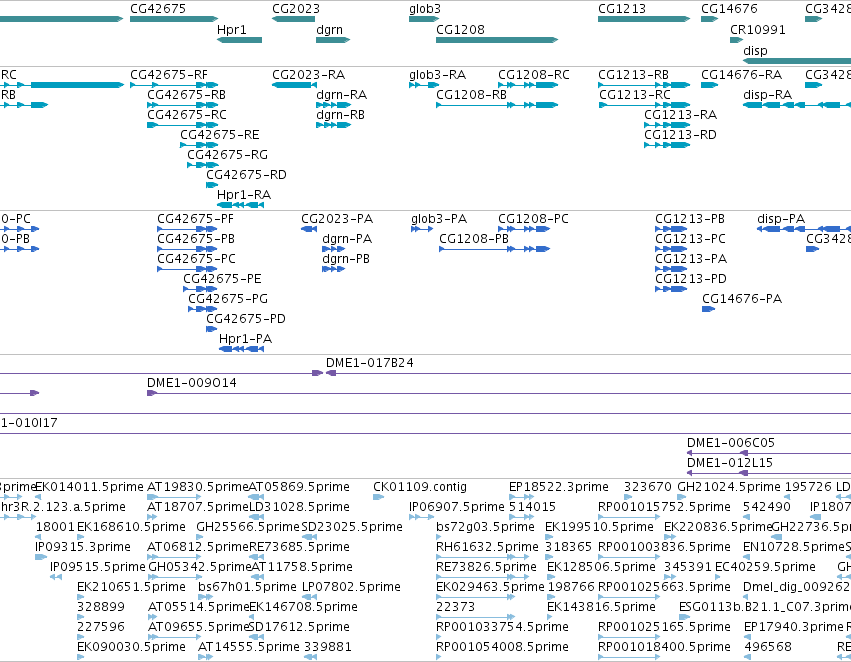Screen dimensions: 851x662
Task: Click protein CG1213-PD
Action: [x=691, y=279]
